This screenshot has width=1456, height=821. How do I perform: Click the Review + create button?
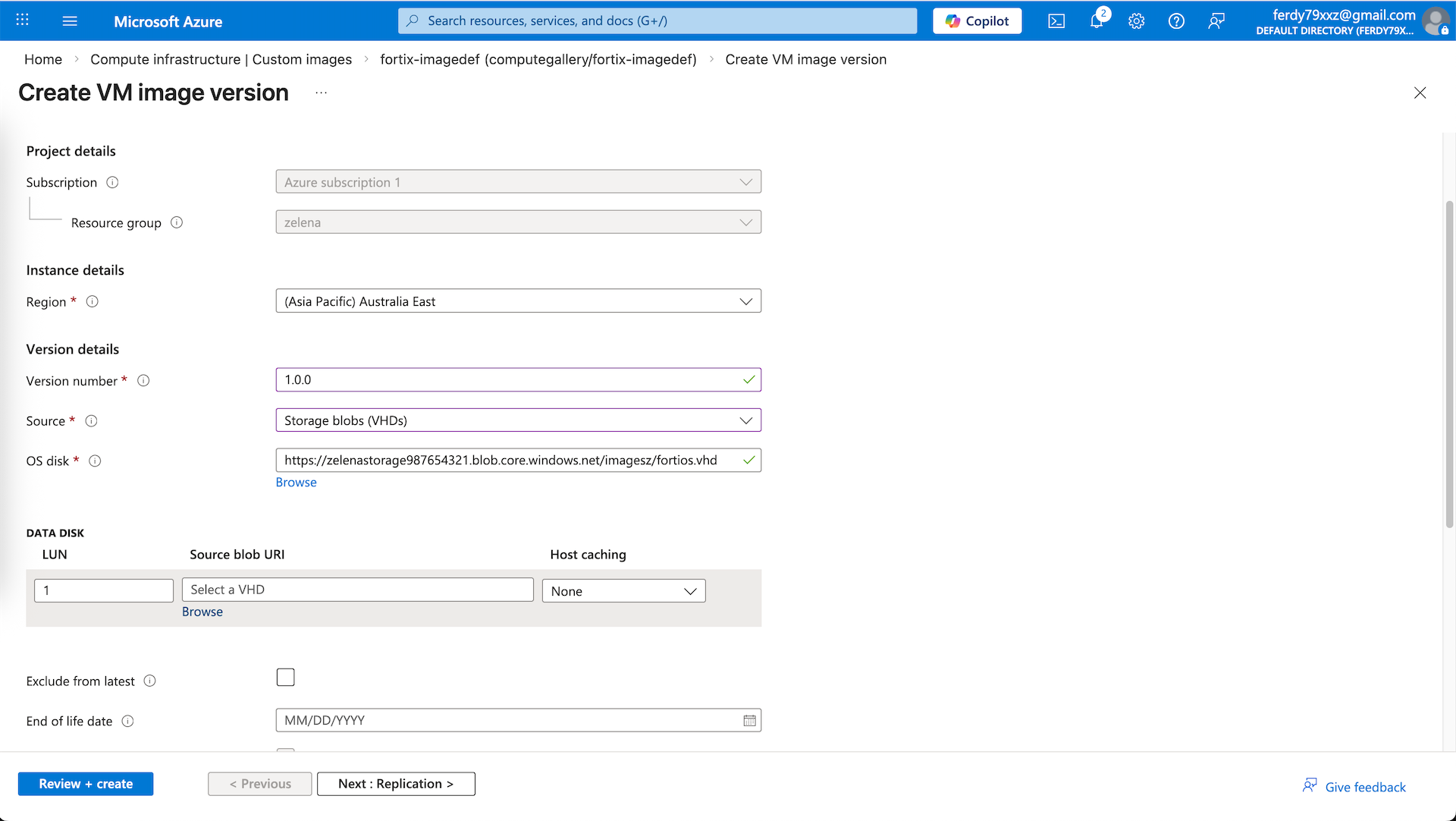[x=86, y=784]
